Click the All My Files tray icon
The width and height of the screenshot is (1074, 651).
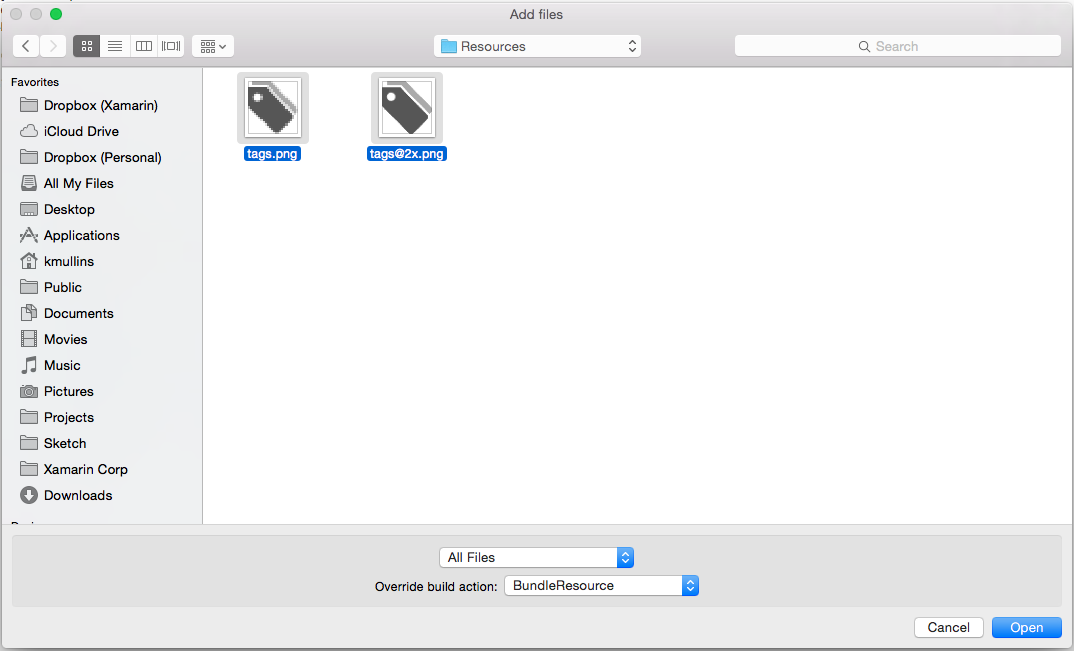pyautogui.click(x=29, y=183)
